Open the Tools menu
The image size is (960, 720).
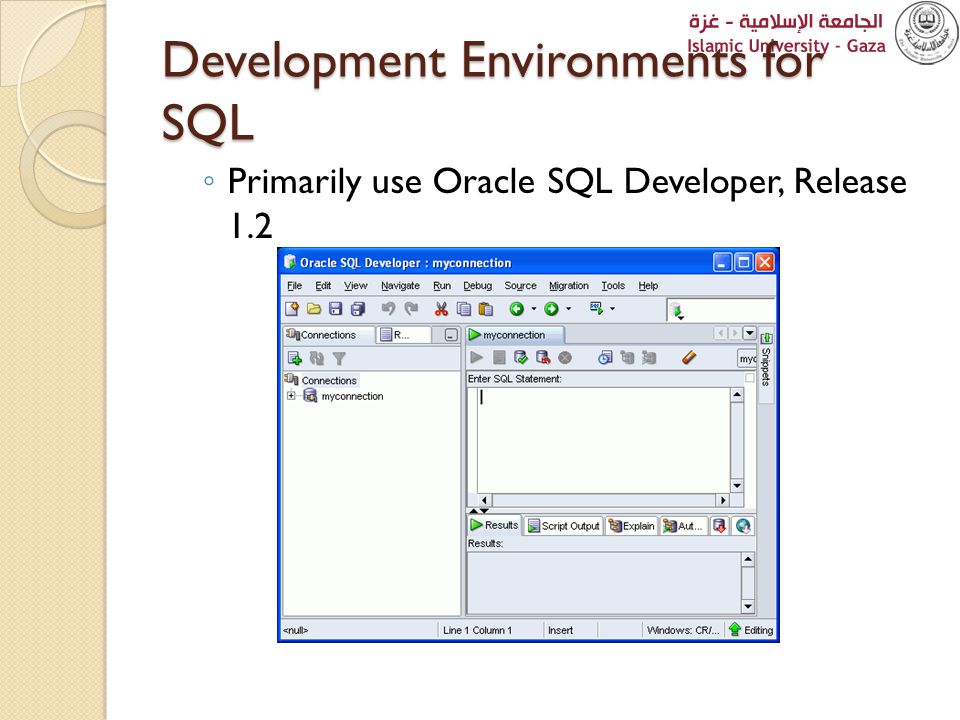(613, 285)
